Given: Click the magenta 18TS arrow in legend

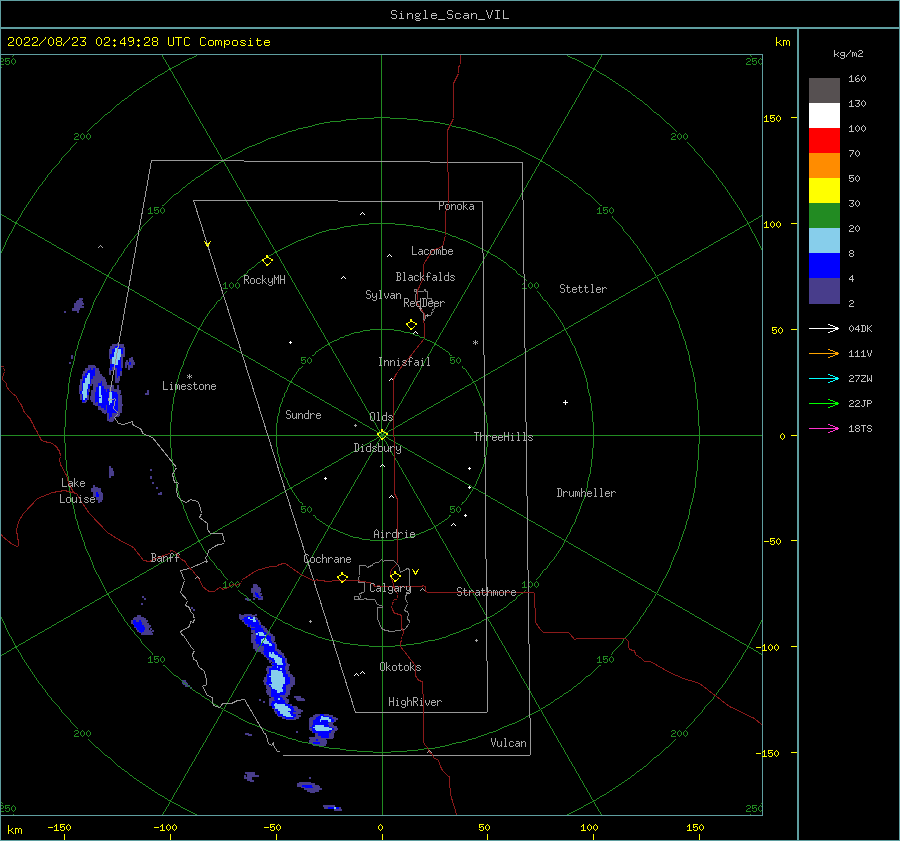Looking at the screenshot, I should tap(824, 428).
